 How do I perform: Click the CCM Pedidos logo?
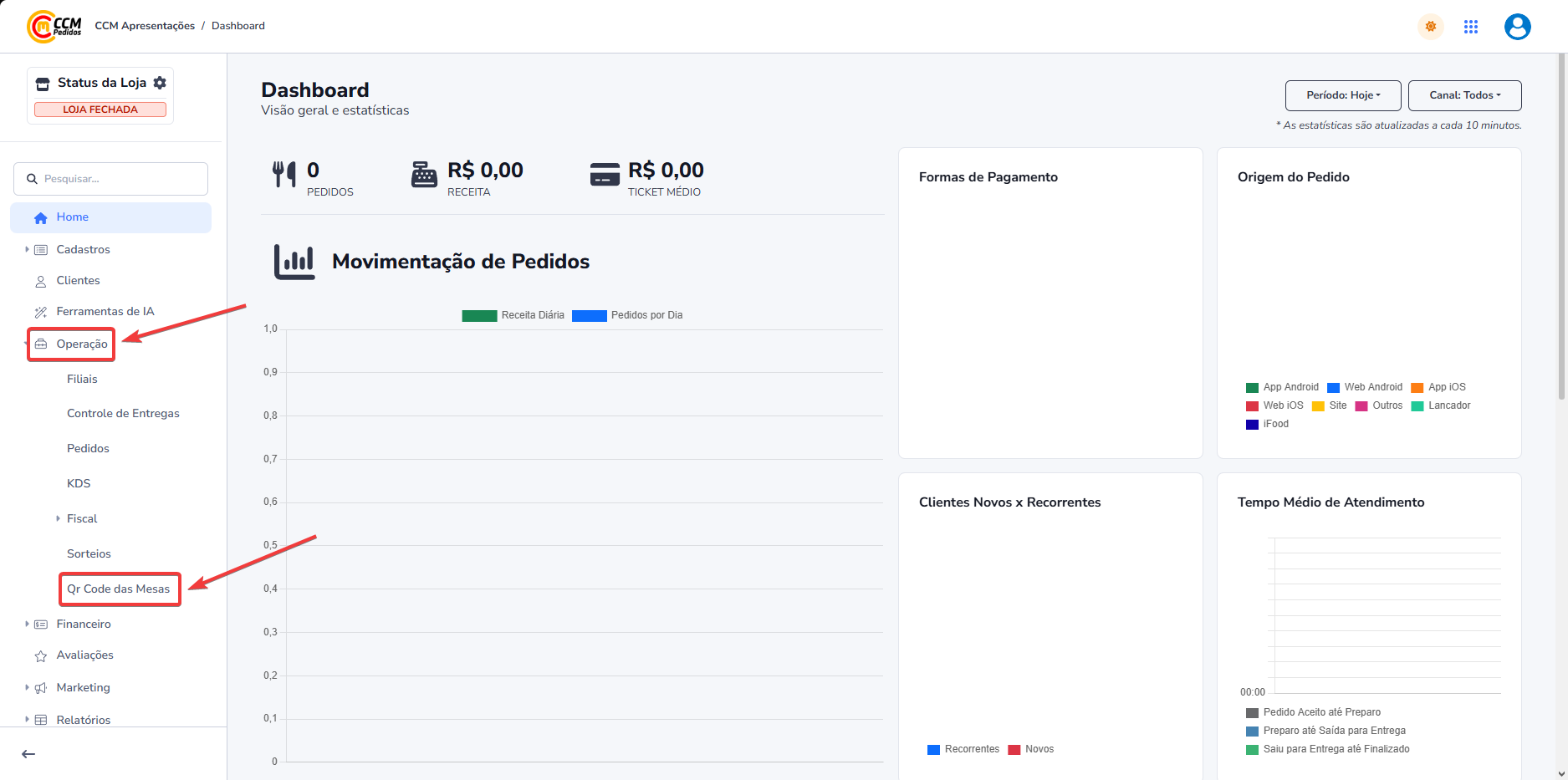pos(54,27)
